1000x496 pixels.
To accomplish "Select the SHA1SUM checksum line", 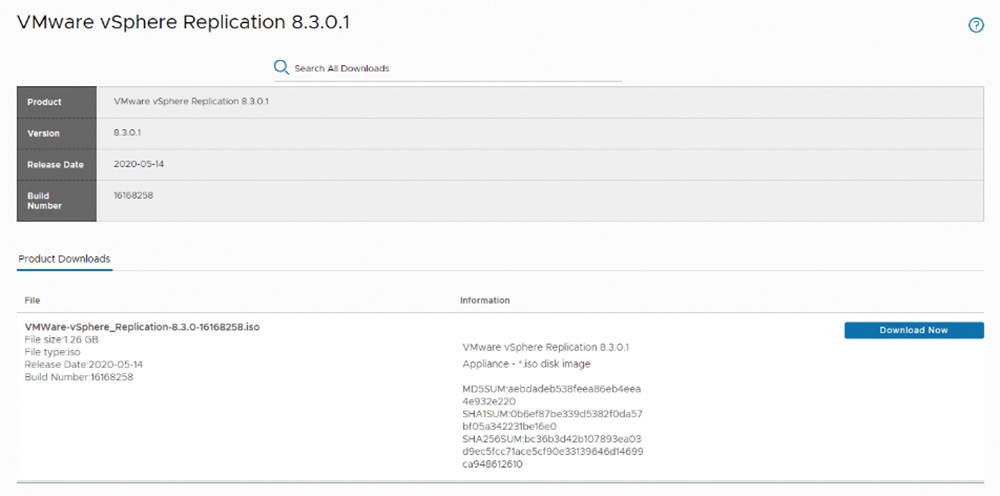I will pos(552,420).
